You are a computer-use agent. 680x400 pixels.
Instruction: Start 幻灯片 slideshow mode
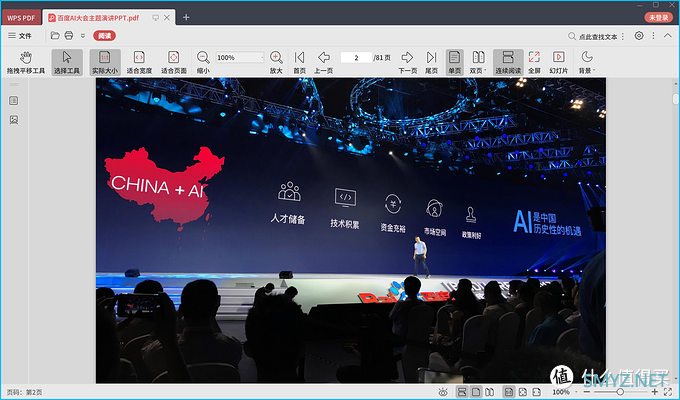click(x=559, y=62)
